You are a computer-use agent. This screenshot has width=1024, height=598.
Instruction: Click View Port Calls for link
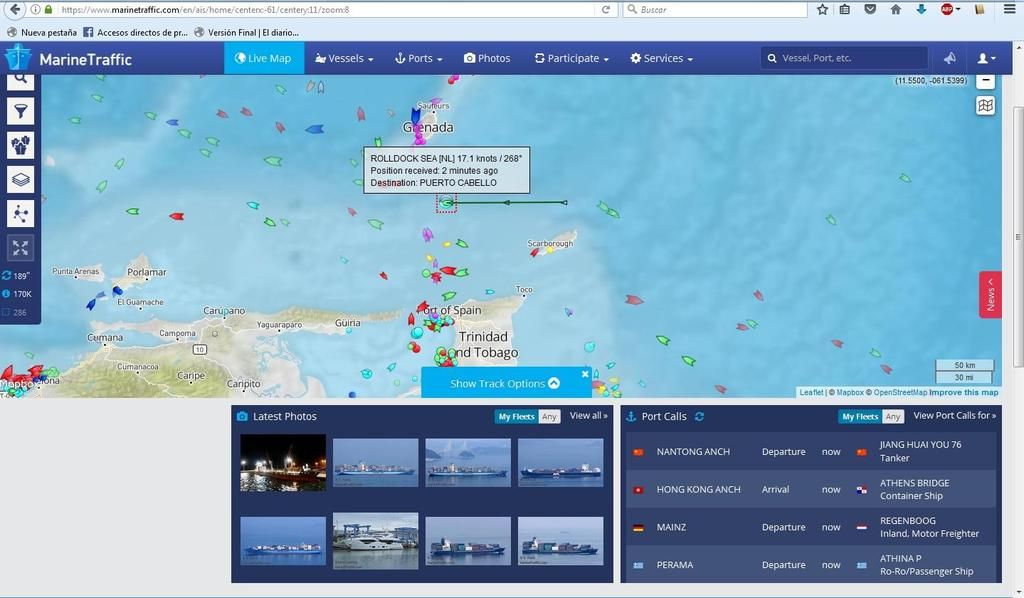tap(954, 416)
